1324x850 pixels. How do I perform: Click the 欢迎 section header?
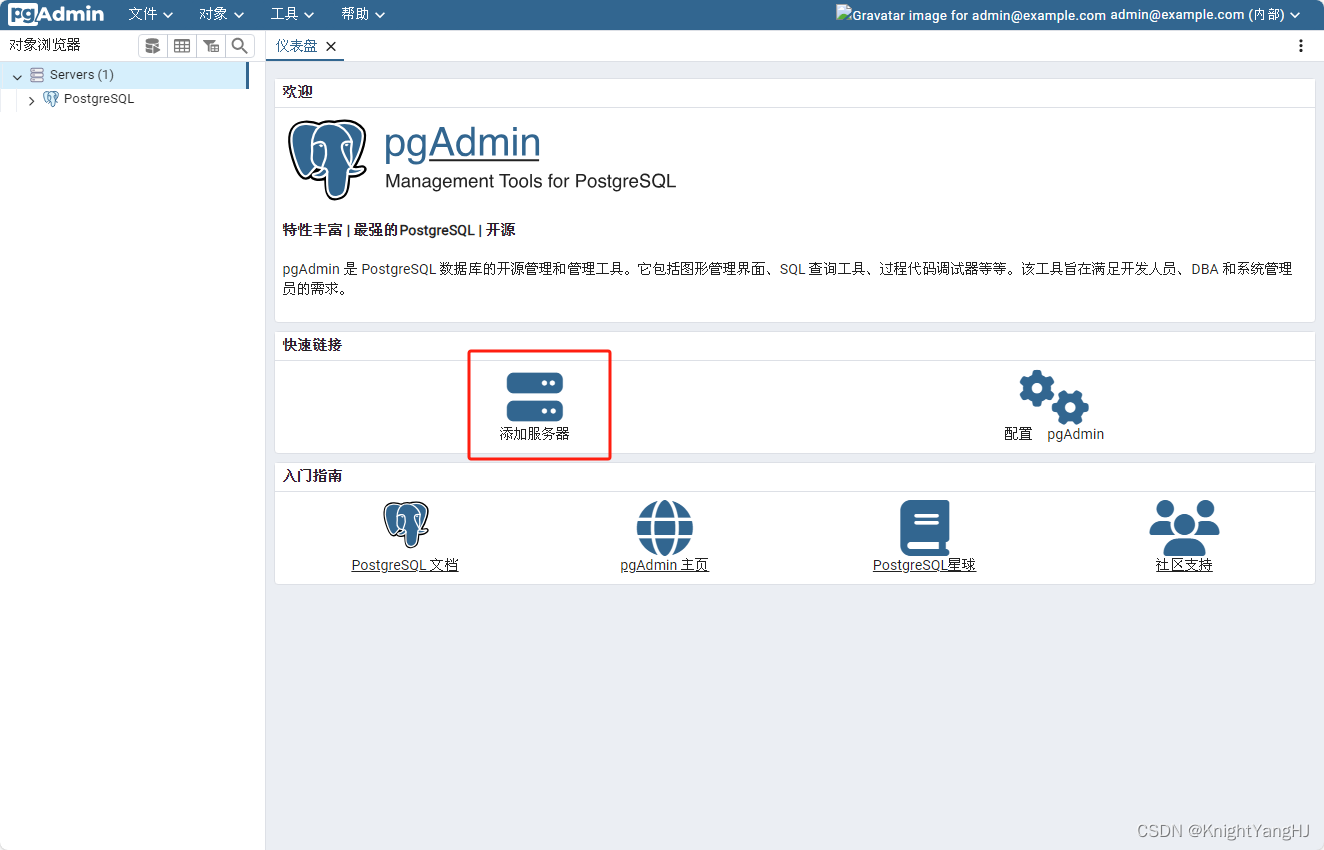298,92
